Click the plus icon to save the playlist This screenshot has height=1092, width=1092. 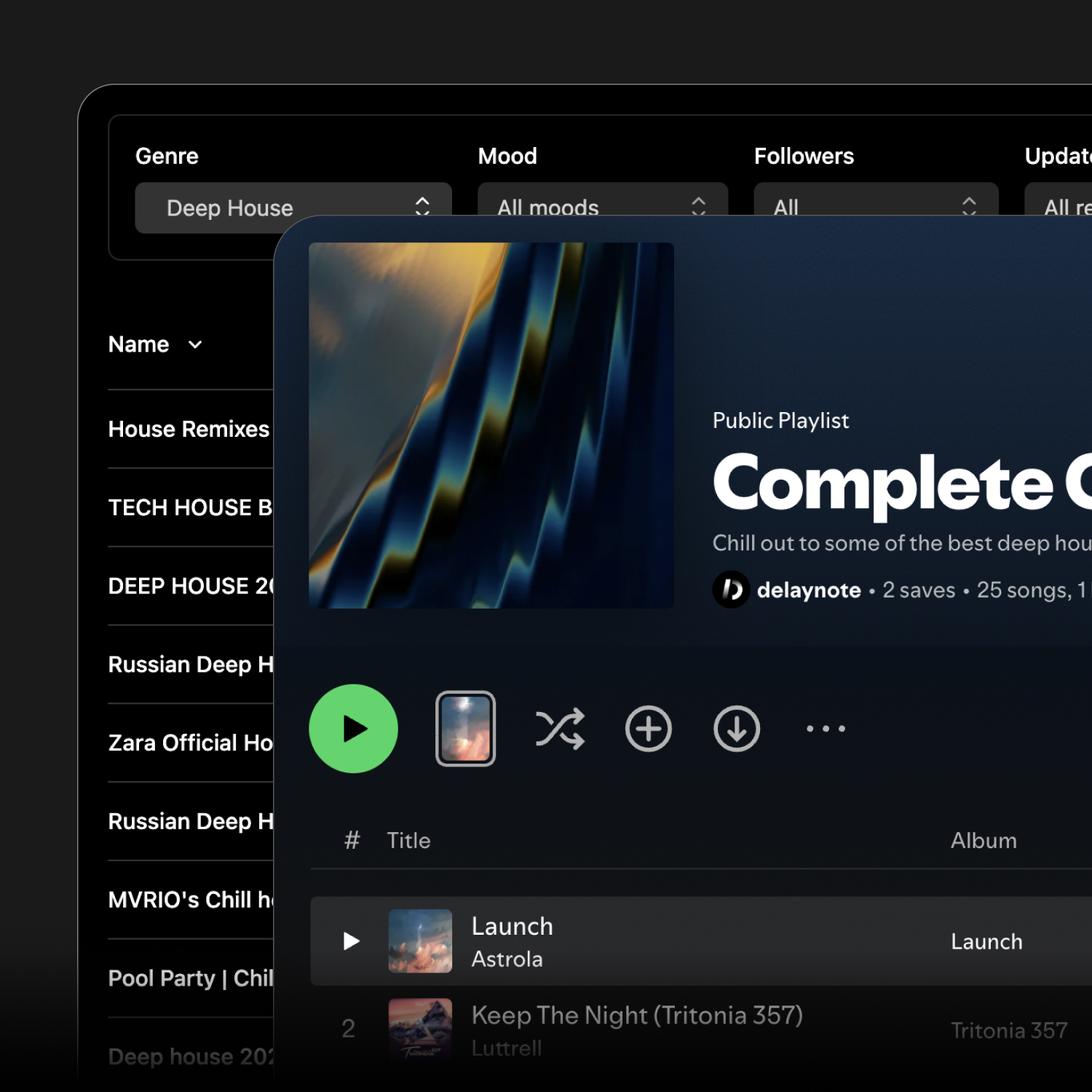[x=648, y=728]
